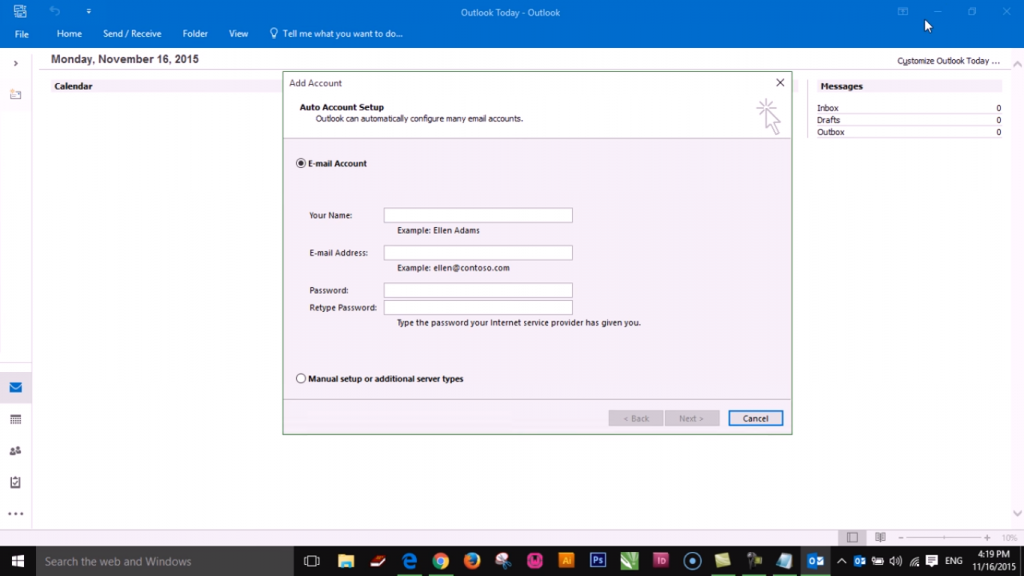Click the Password input field
Viewport: 1024px width, 576px height.
tap(478, 290)
